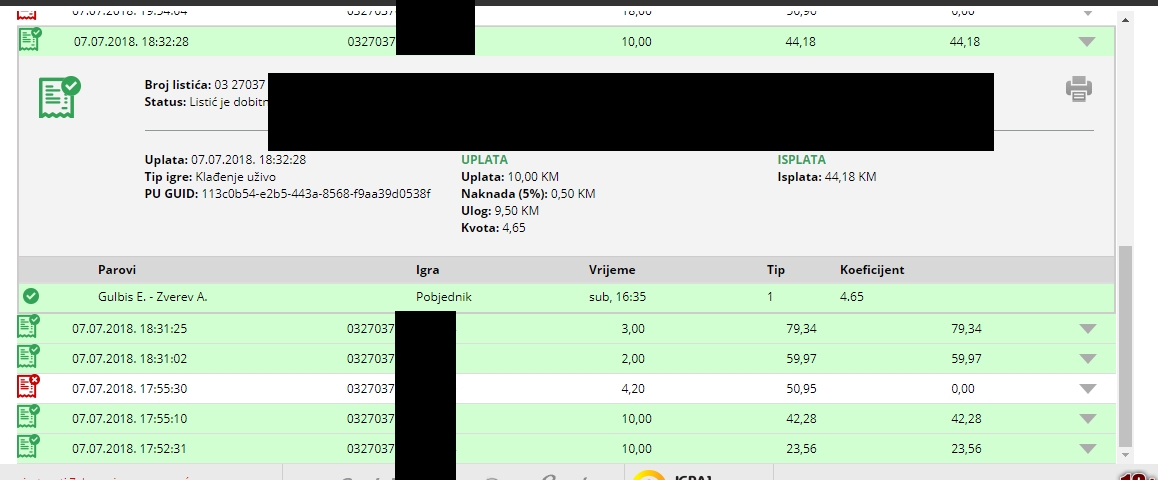Click first 79,34 value in 18:31:25 row
The height and width of the screenshot is (480, 1158).
tap(801, 329)
